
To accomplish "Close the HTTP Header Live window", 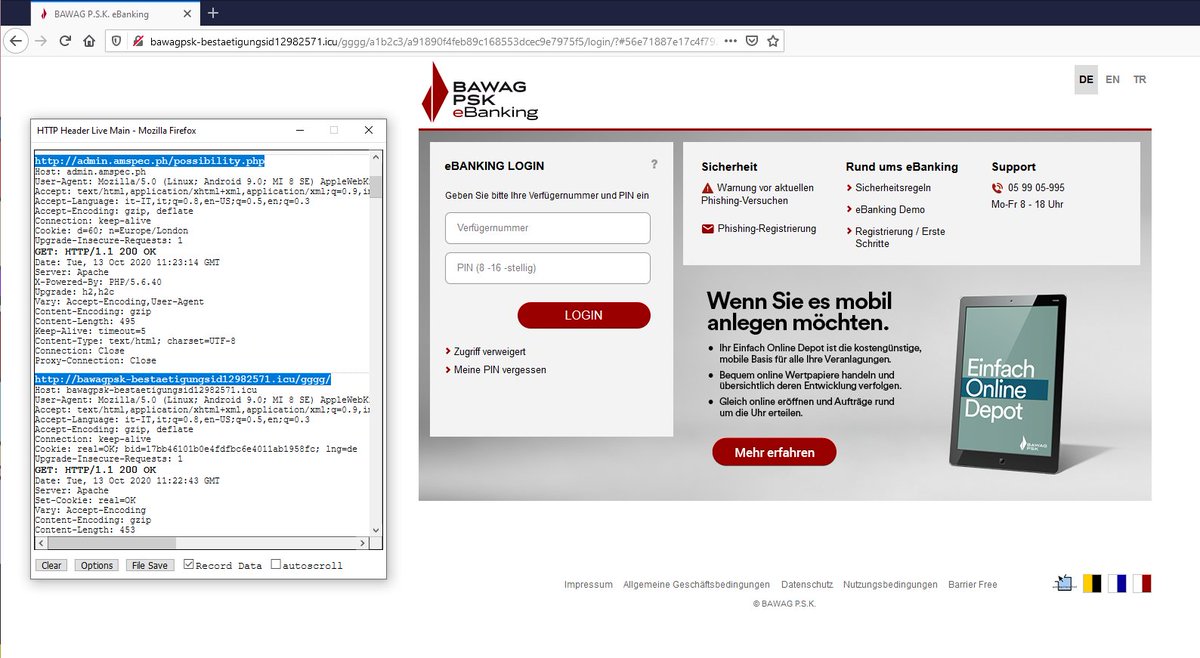I will tap(368, 130).
